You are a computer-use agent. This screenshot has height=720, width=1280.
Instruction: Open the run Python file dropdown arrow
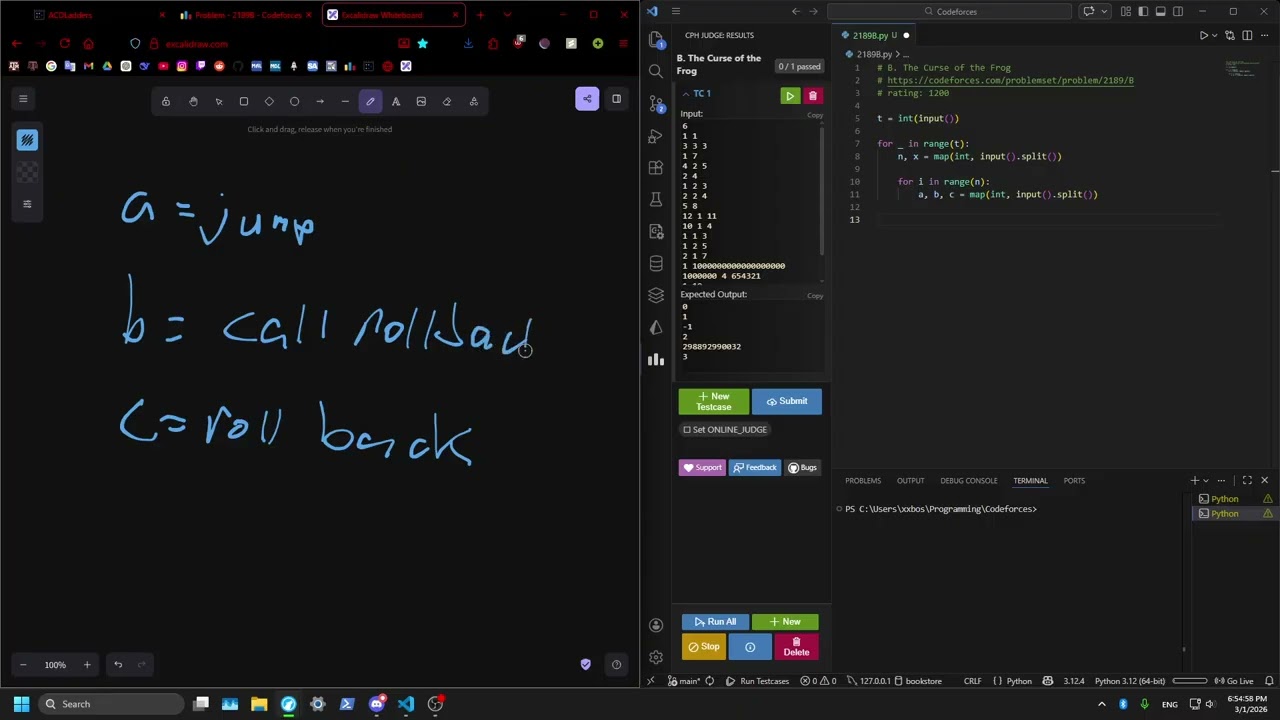tap(1216, 35)
